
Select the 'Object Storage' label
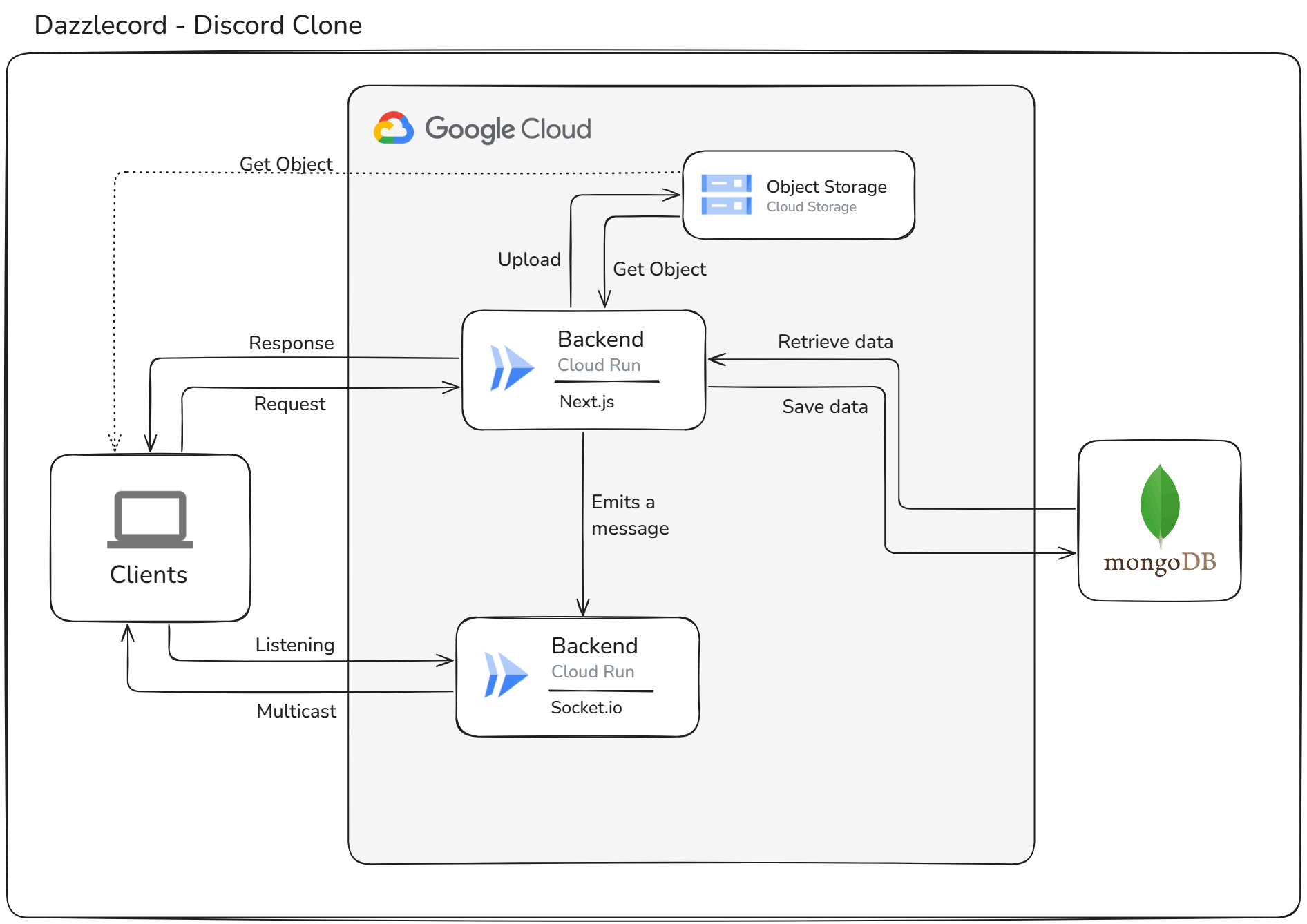(826, 186)
